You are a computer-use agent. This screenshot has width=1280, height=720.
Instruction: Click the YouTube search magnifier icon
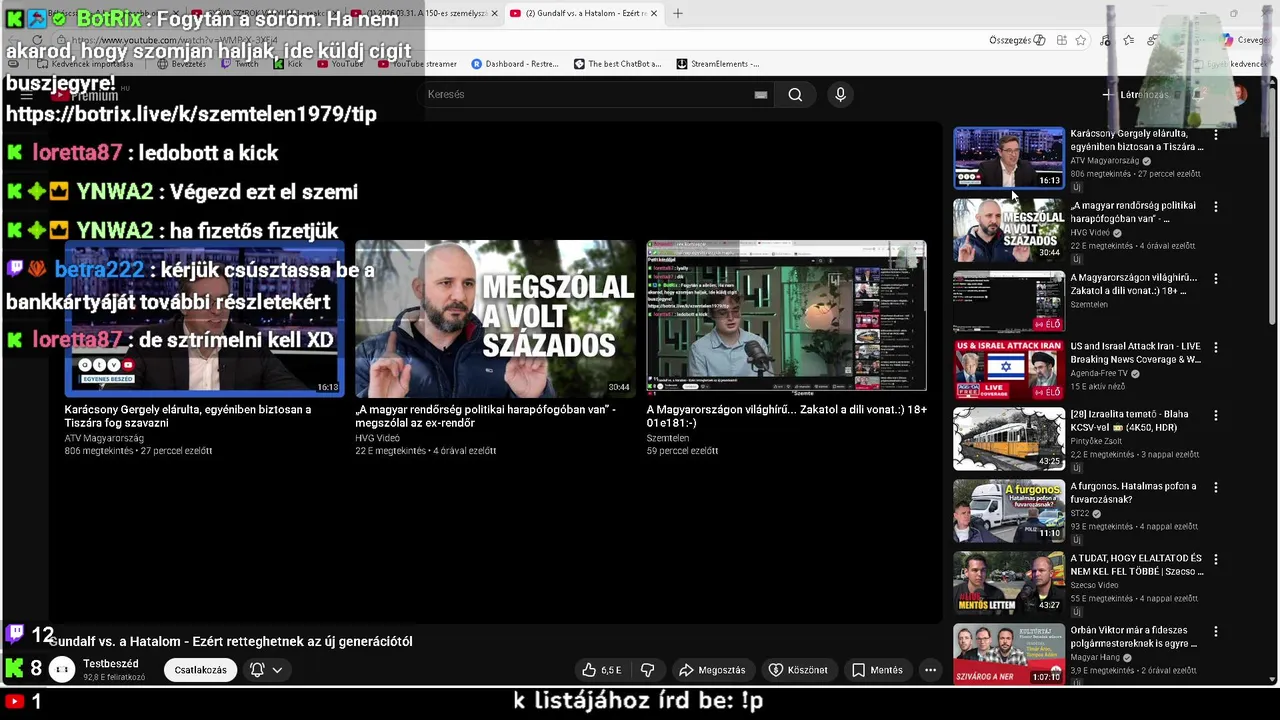(795, 94)
